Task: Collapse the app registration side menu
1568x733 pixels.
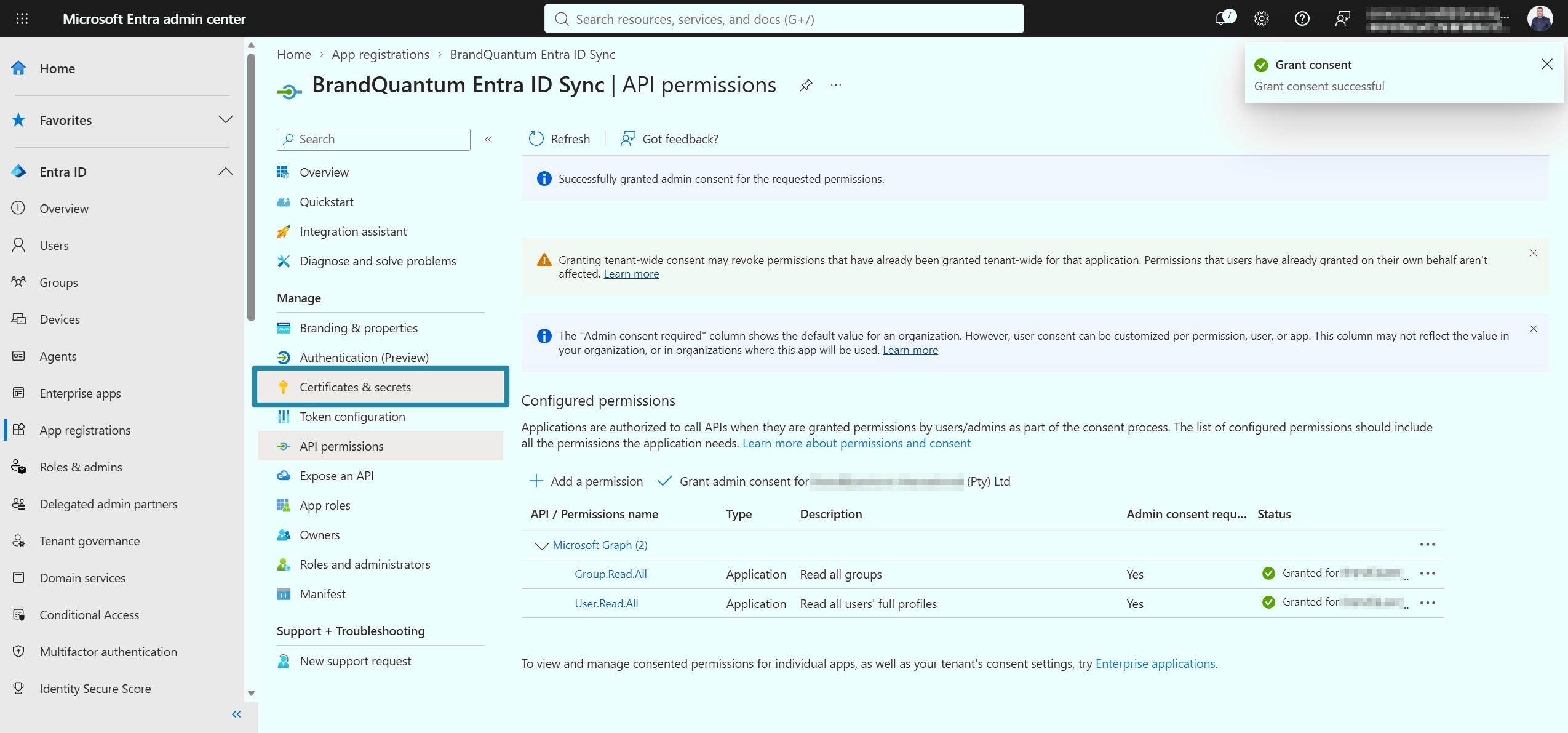Action: click(x=488, y=140)
